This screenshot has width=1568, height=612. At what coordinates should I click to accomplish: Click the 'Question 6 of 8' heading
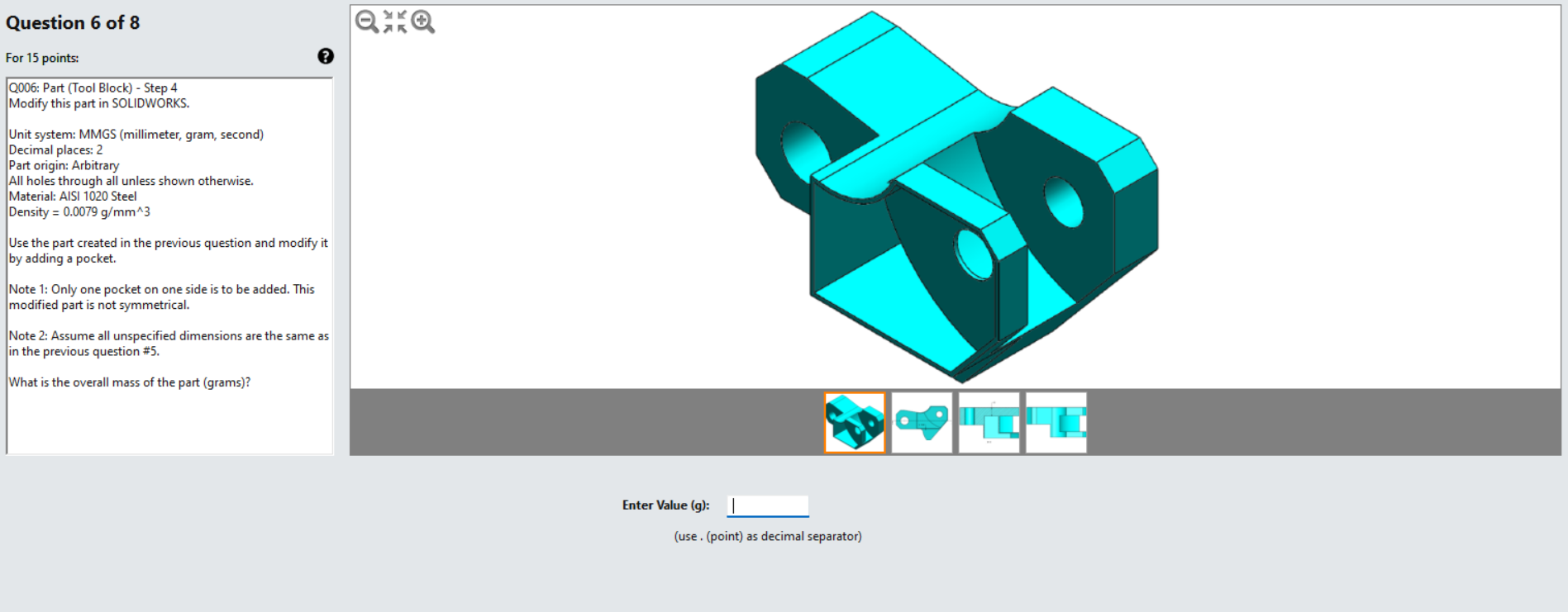73,23
